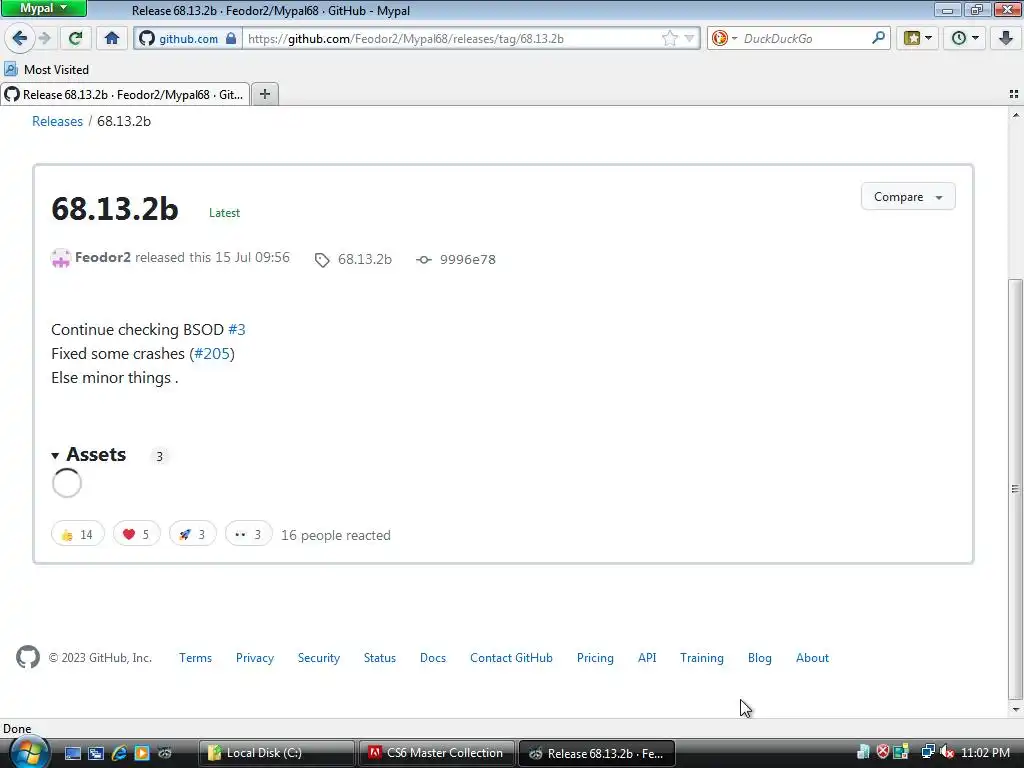This screenshot has width=1024, height=768.
Task: Launch Mypal raccoon icon in quick launch
Action: [165, 753]
